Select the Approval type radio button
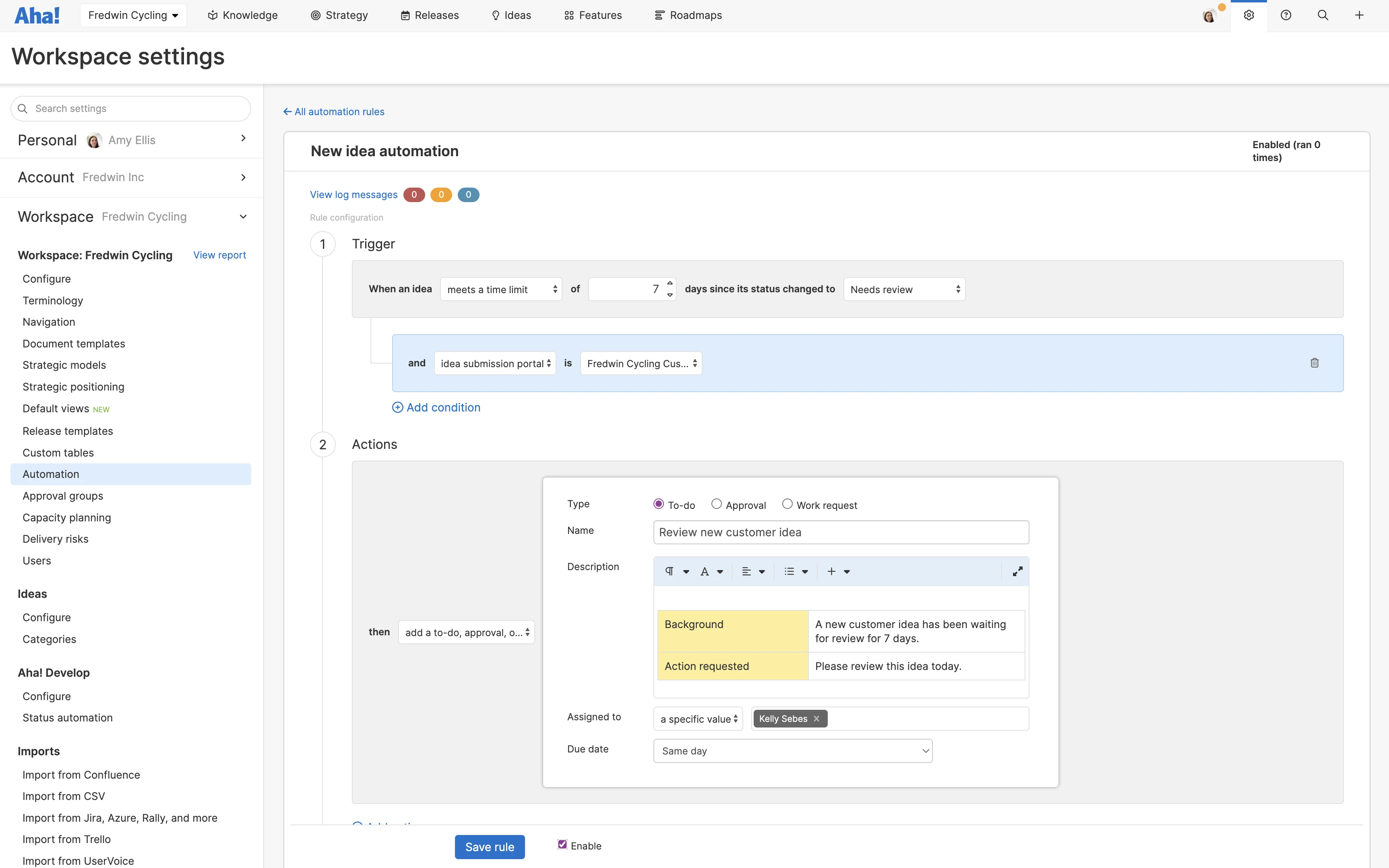This screenshot has height=868, width=1389. [x=716, y=504]
